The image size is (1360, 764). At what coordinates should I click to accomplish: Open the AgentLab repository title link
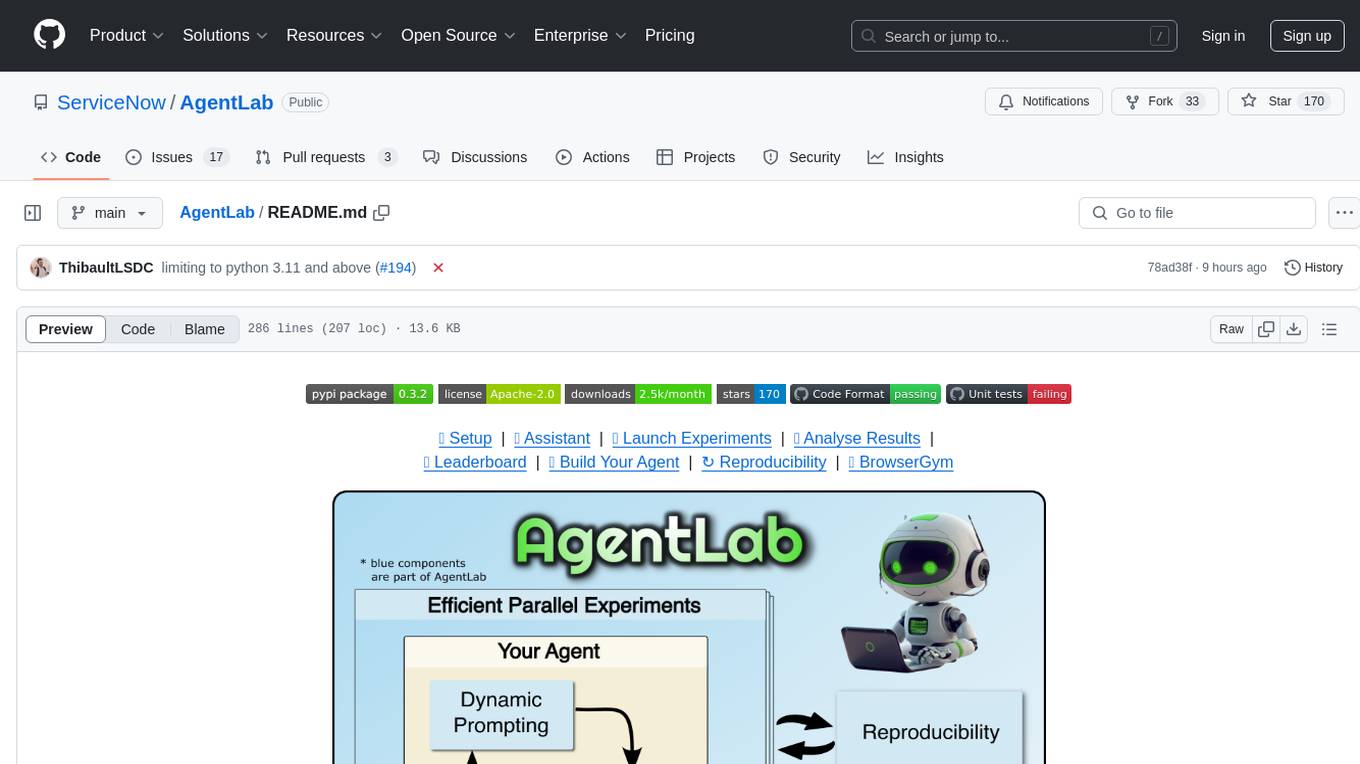pyautogui.click(x=227, y=102)
